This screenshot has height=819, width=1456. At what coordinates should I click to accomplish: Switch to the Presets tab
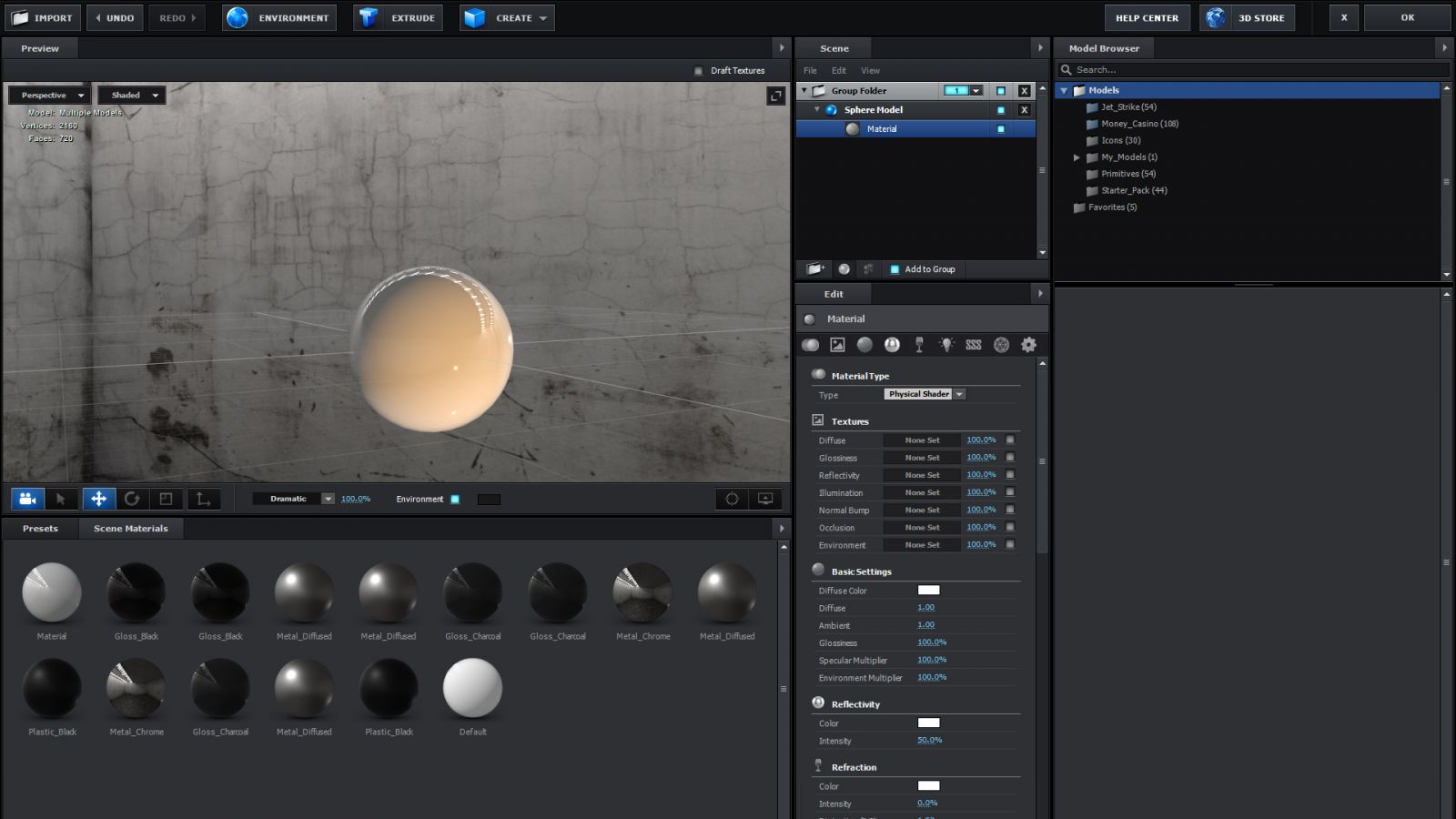(x=40, y=528)
